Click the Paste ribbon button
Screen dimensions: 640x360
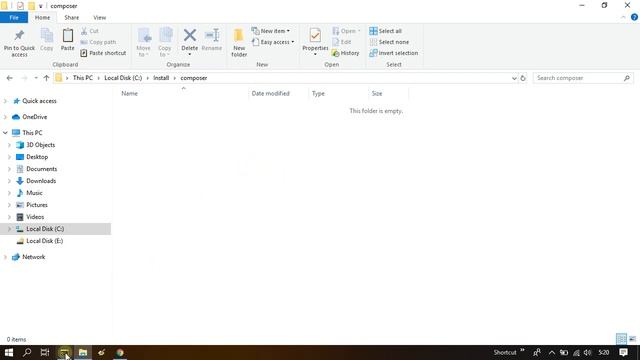(67, 40)
